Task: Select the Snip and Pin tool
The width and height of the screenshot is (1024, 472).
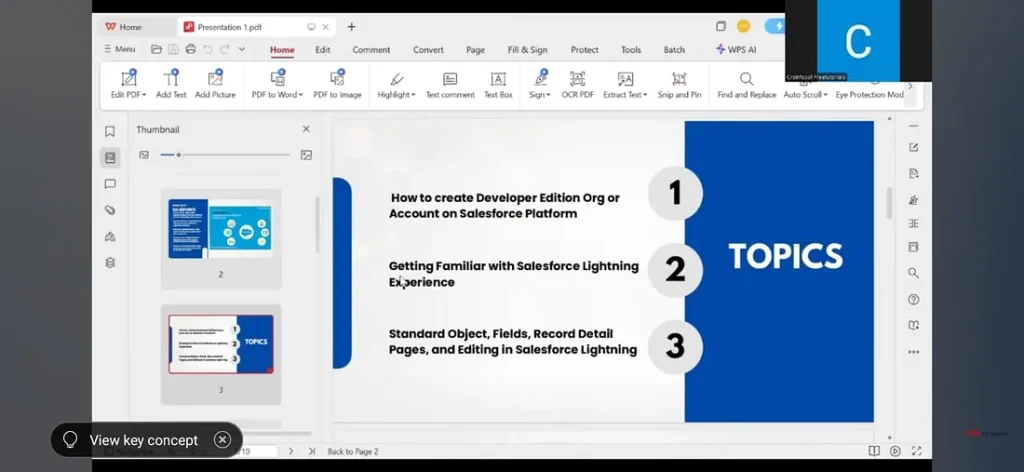Action: click(x=679, y=79)
